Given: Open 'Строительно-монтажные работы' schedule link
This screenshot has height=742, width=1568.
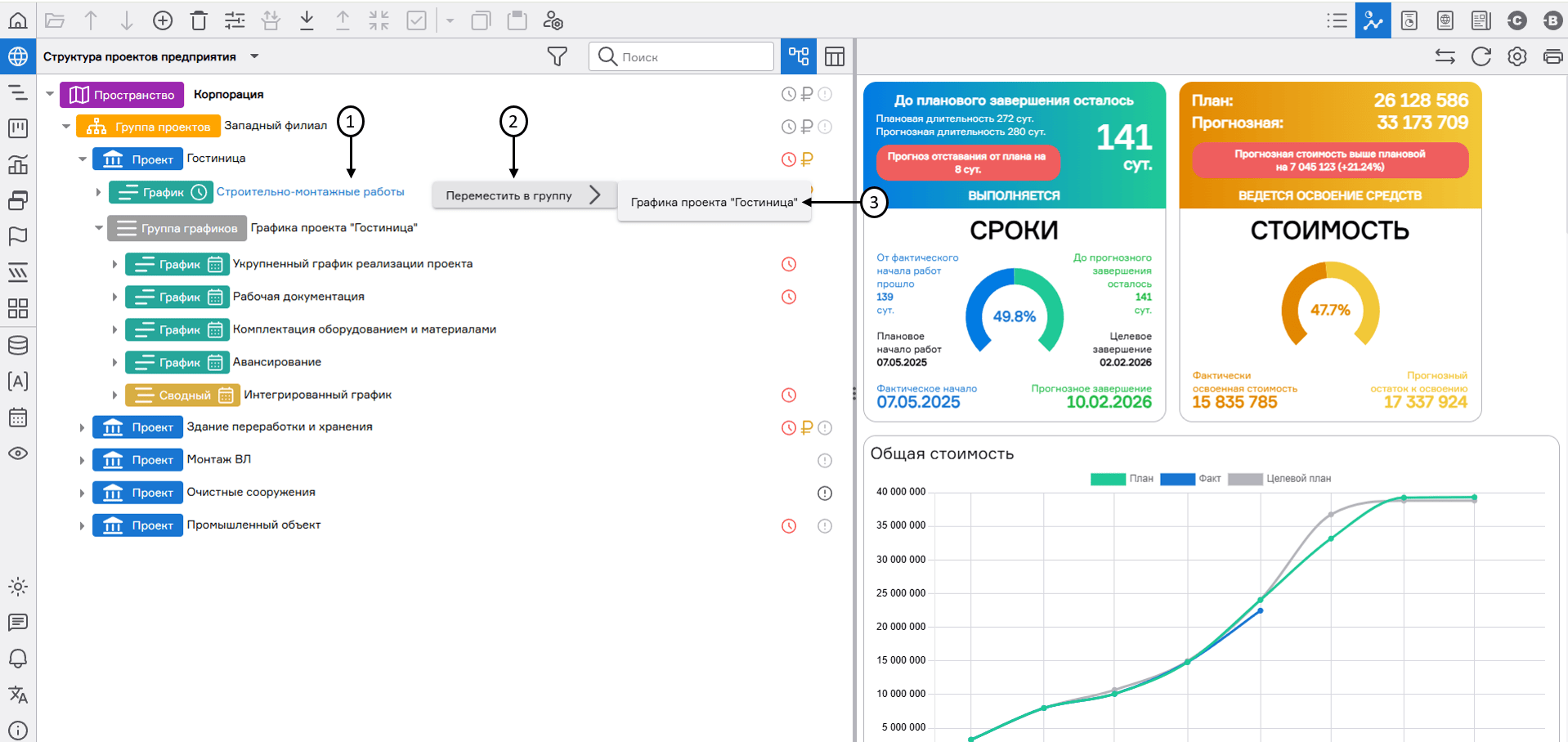Looking at the screenshot, I should [310, 192].
